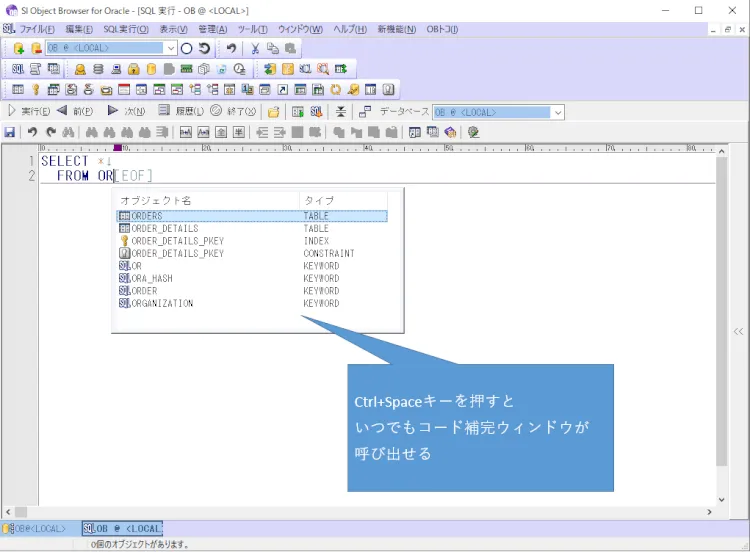The width and height of the screenshot is (750, 552).
Task: Click the open folder icon in run toolbar
Action: click(274, 112)
